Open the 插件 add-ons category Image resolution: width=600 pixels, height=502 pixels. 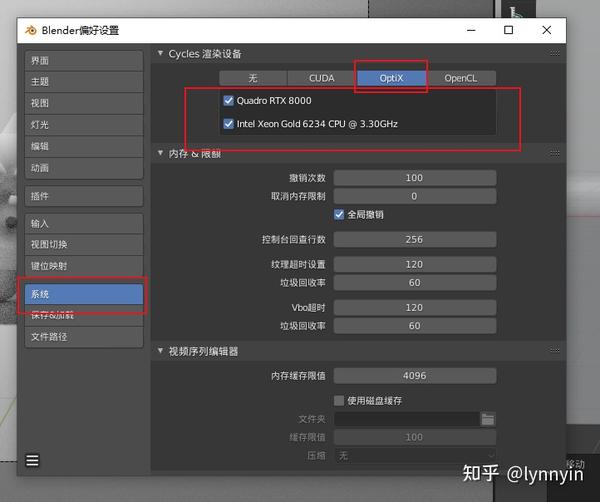[x=84, y=196]
